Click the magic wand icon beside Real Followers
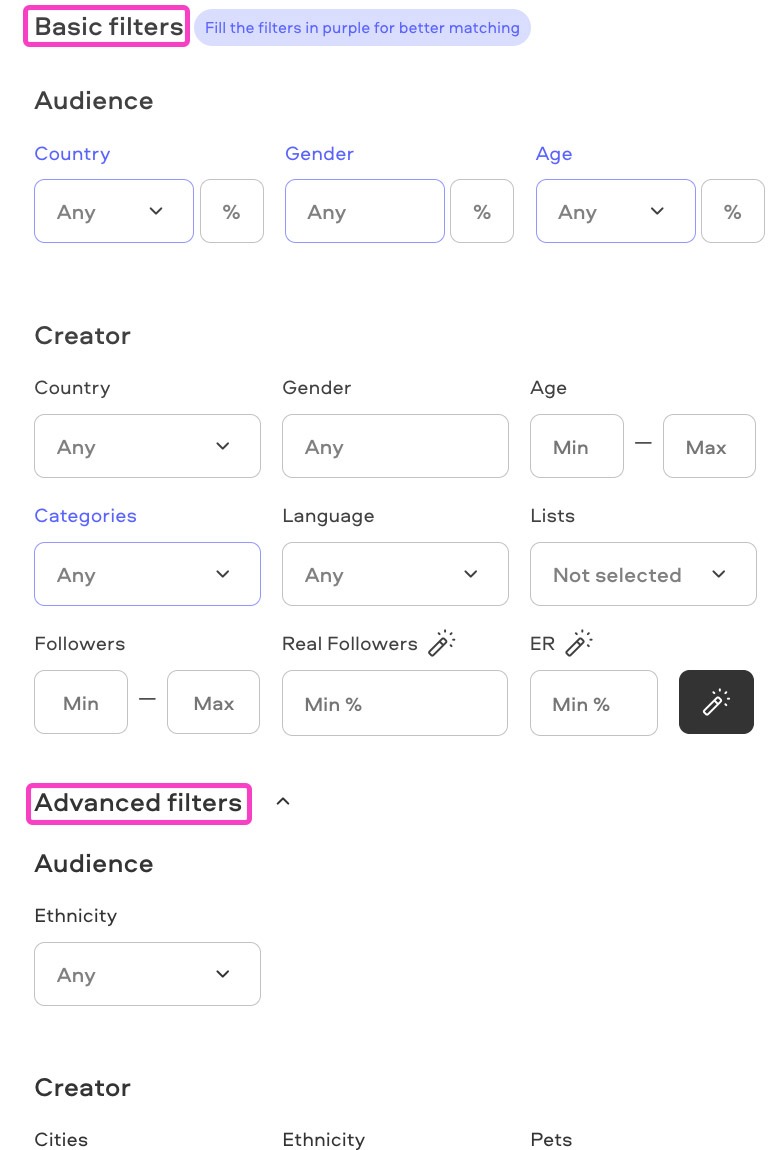Image resolution: width=784 pixels, height=1150 pixels. [439, 645]
